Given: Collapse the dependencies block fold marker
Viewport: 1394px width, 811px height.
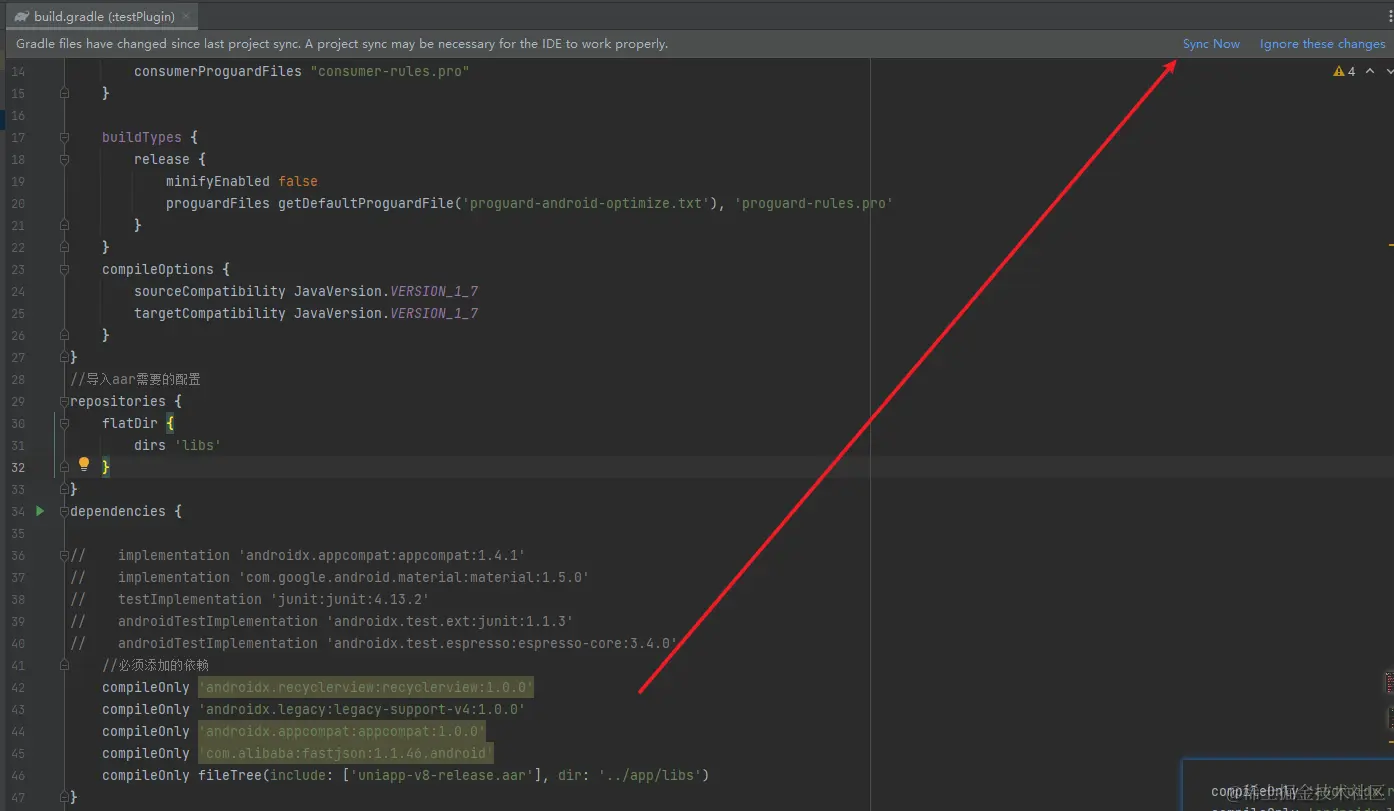Looking at the screenshot, I should 65,511.
